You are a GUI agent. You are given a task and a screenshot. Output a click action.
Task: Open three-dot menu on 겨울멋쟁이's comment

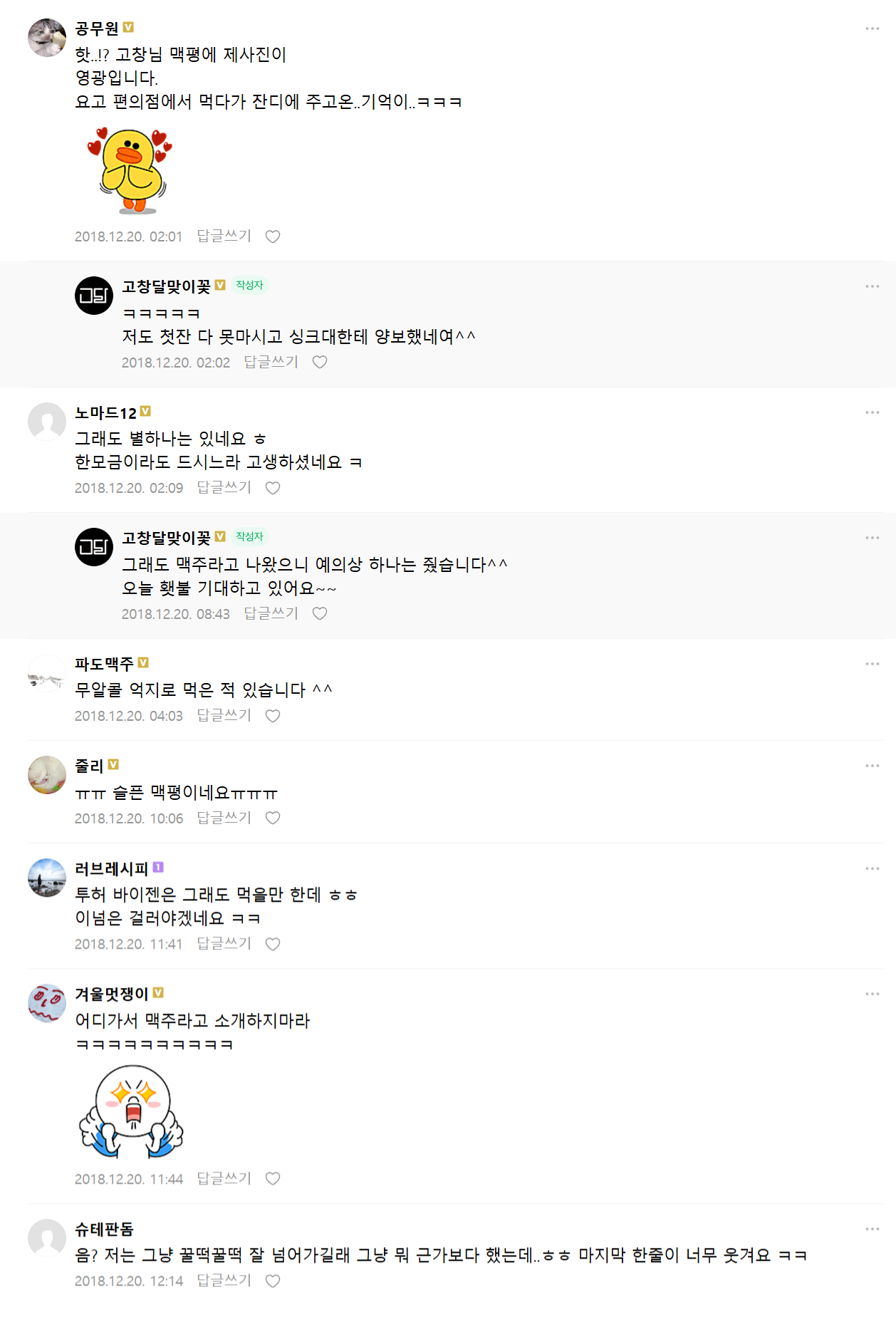coord(872,994)
